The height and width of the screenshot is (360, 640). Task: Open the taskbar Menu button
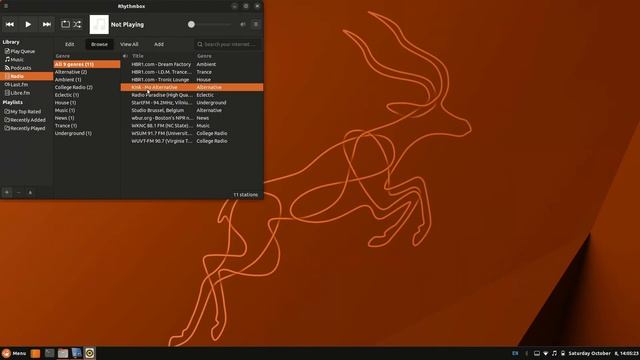14,353
